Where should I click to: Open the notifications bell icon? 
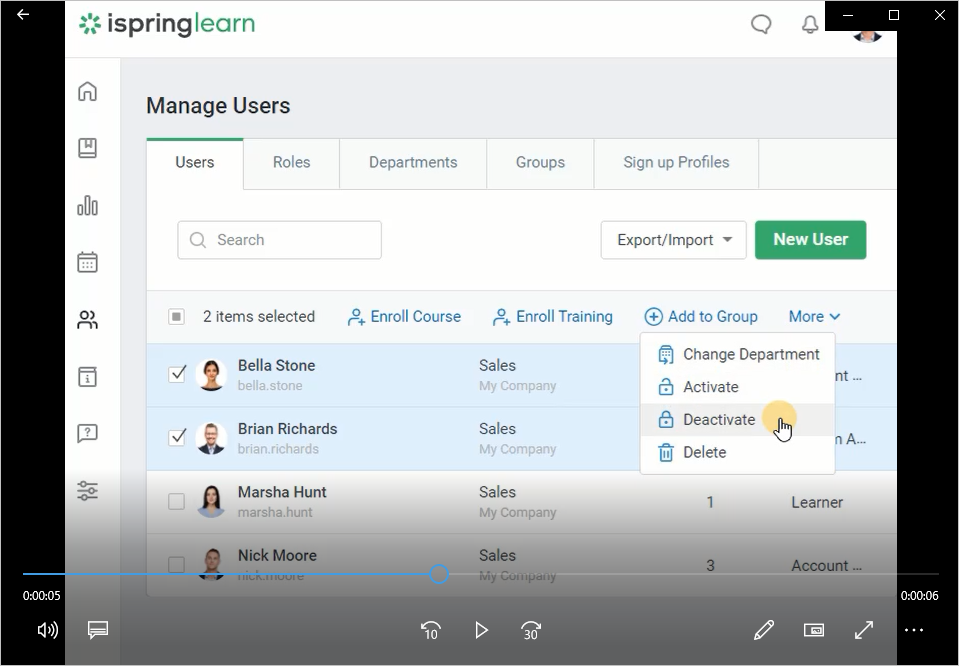click(810, 24)
